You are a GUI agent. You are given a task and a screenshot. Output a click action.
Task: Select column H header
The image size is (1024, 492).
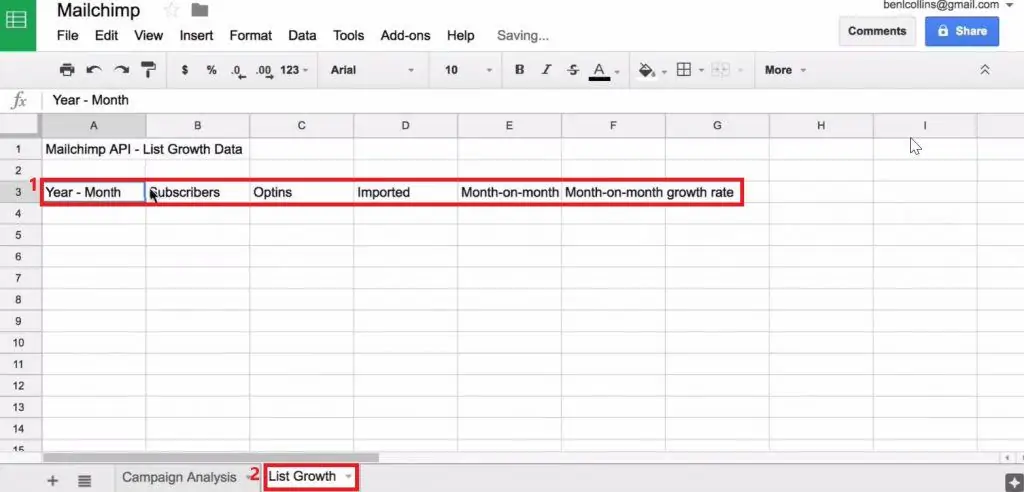point(821,125)
